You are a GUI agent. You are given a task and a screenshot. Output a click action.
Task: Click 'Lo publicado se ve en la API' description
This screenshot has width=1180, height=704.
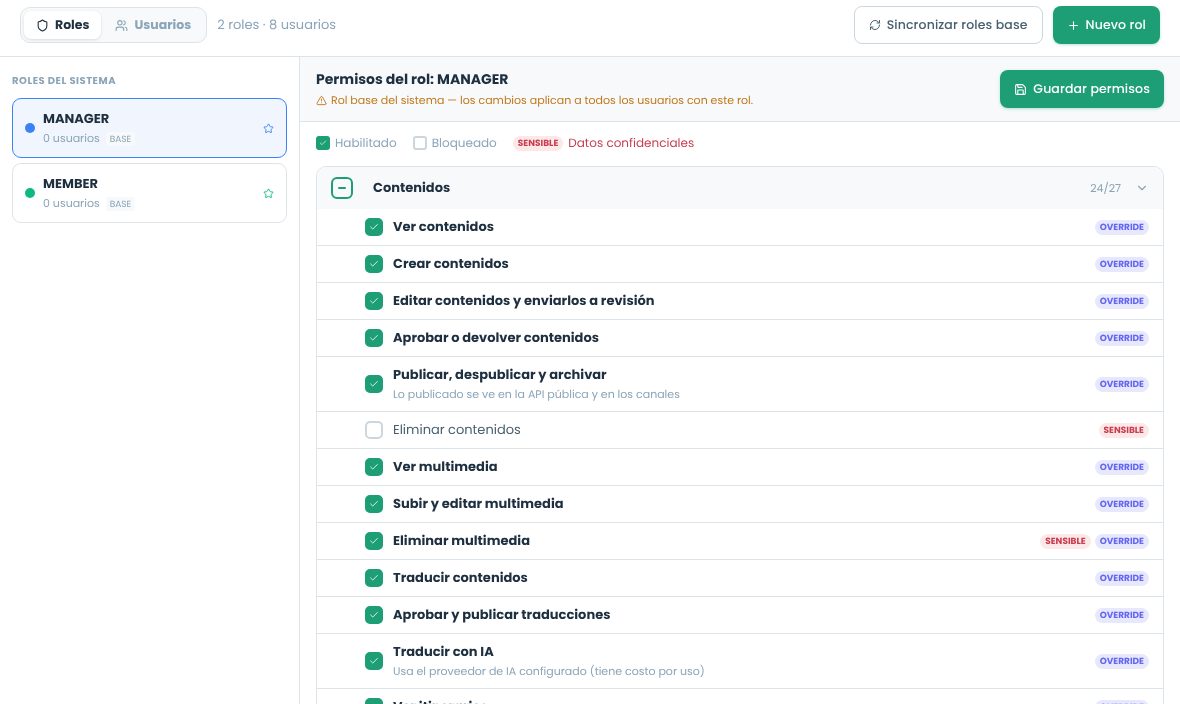point(536,395)
